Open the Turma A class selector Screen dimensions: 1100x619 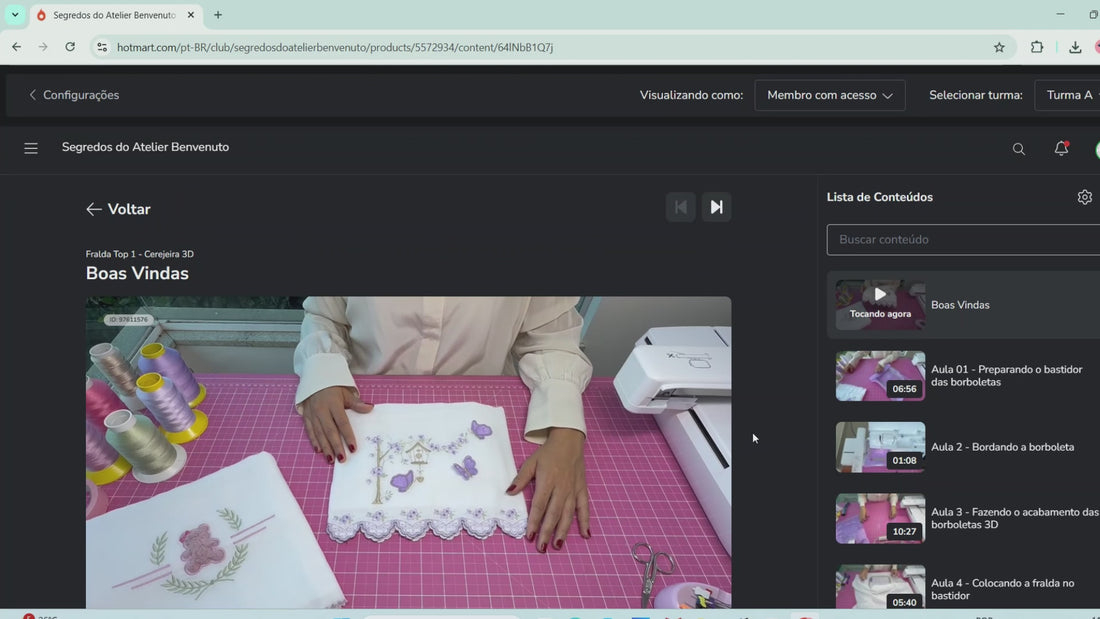click(x=1069, y=95)
